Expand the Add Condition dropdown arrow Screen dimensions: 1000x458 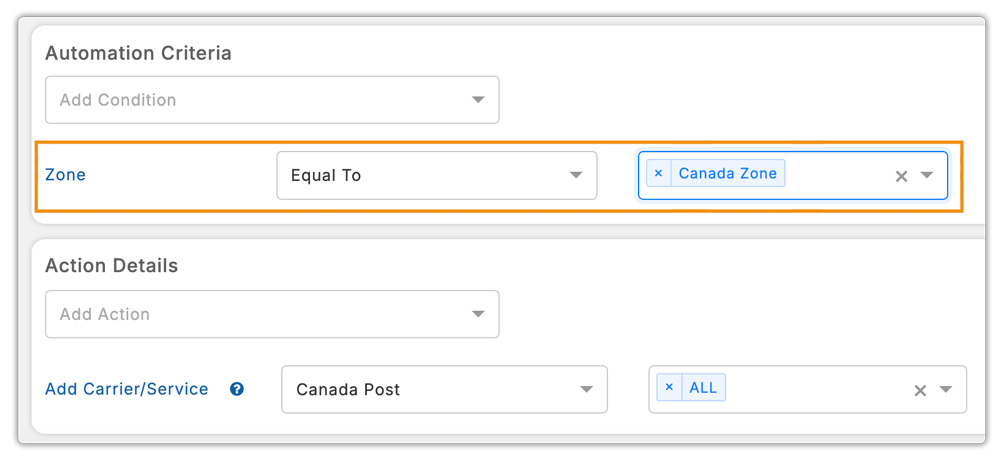[478, 100]
